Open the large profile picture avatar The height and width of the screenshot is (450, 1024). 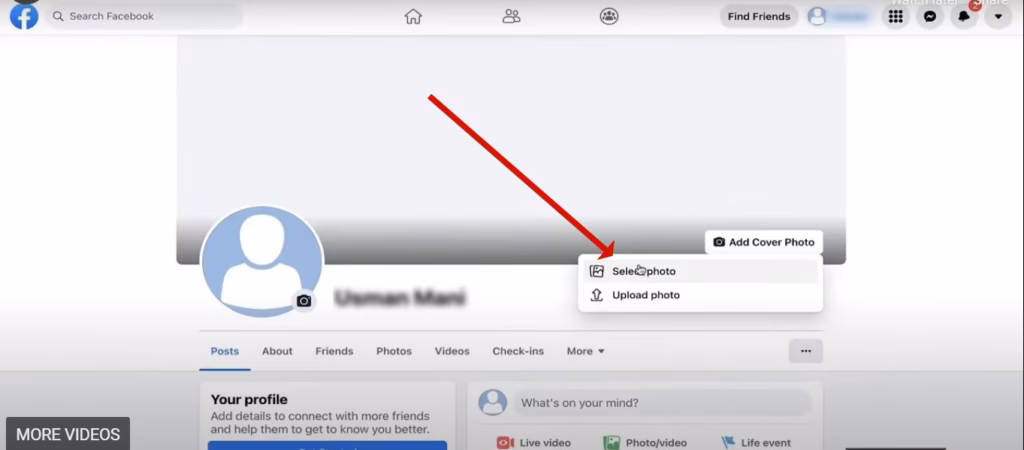[x=262, y=262]
